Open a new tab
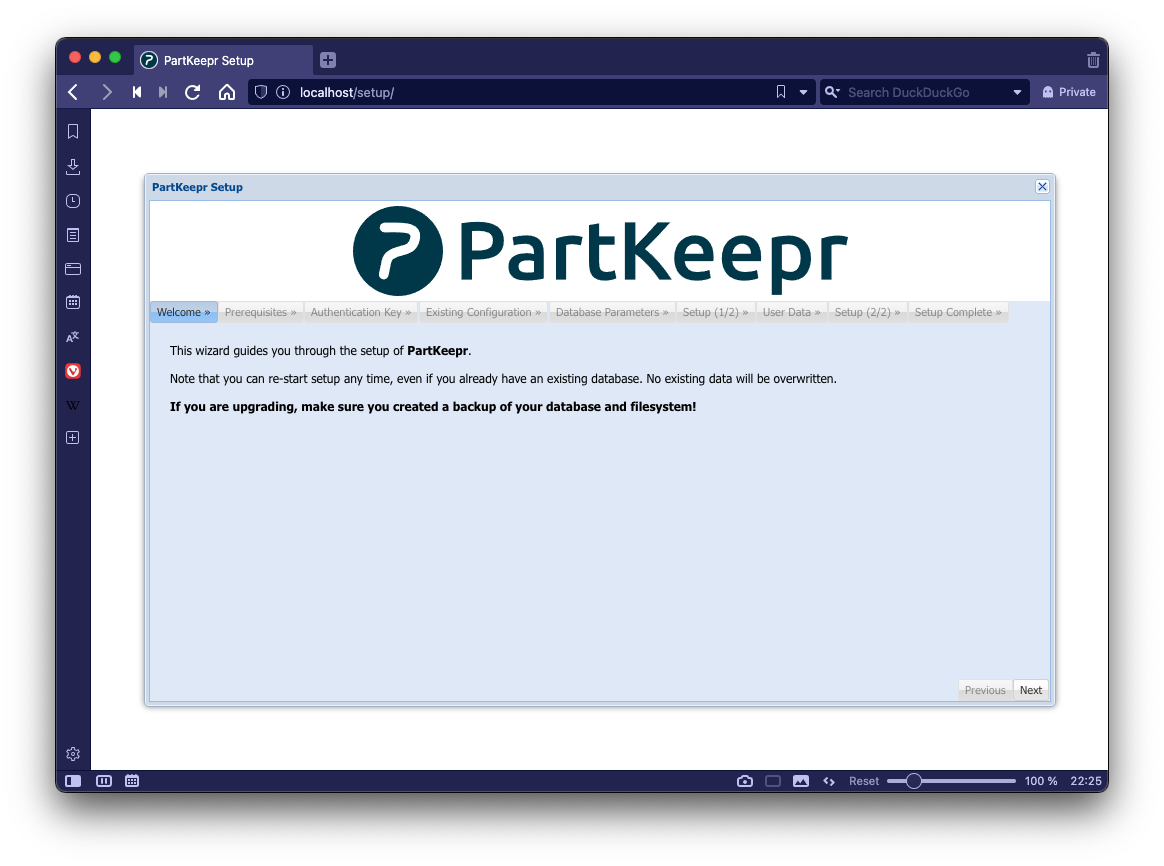This screenshot has width=1164, height=866. point(328,60)
